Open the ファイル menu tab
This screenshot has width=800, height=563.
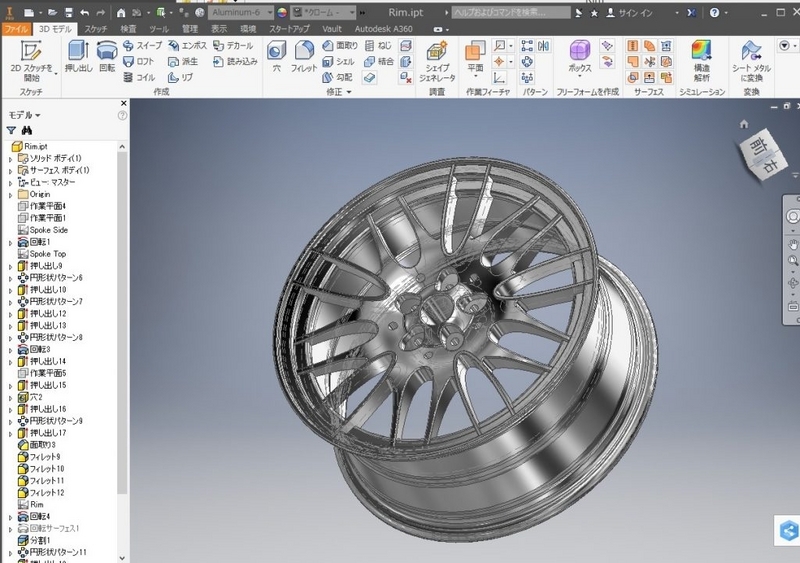point(16,29)
